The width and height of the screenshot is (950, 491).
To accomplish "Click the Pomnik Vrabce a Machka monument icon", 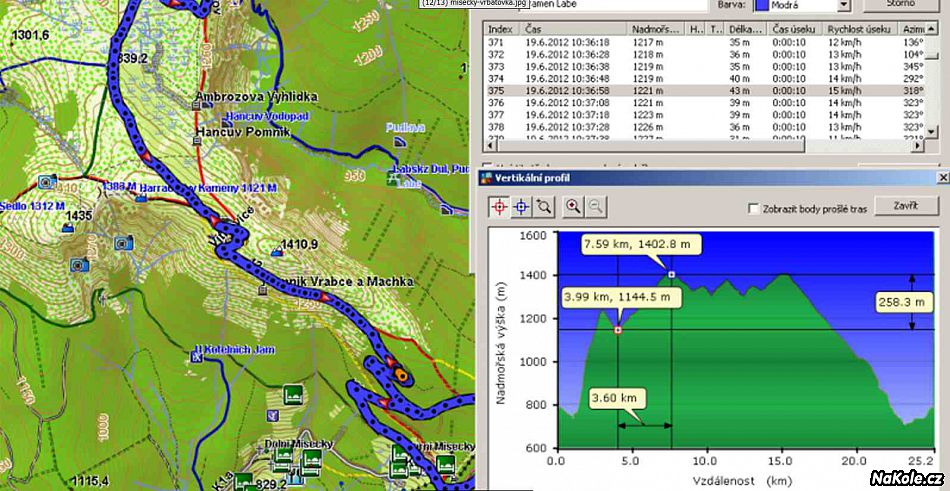I will 262,291.
